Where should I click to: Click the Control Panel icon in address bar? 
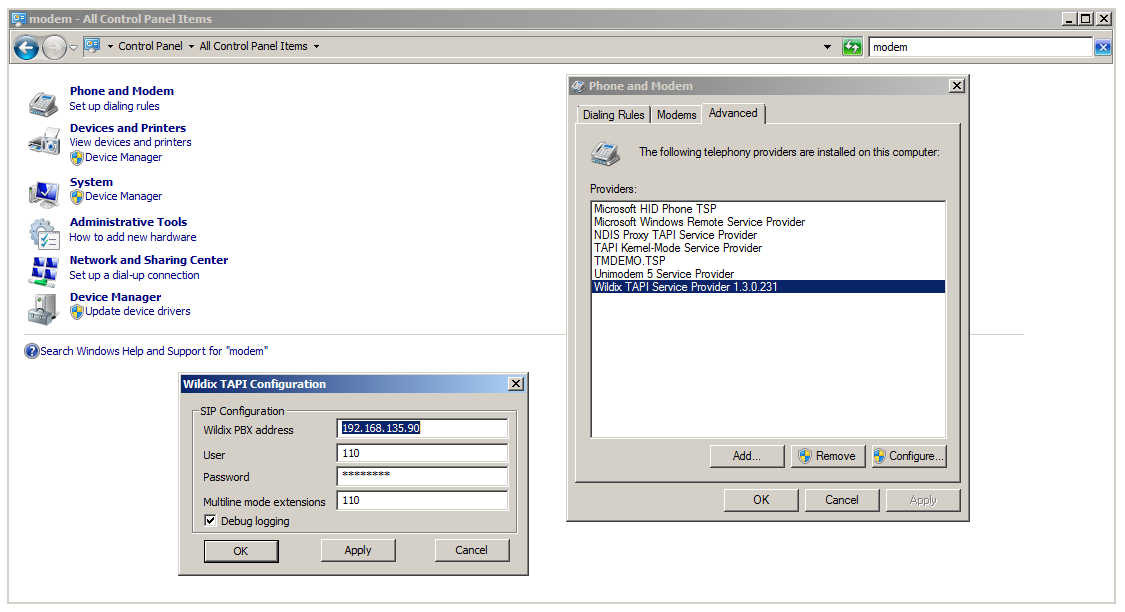pyautogui.click(x=92, y=46)
